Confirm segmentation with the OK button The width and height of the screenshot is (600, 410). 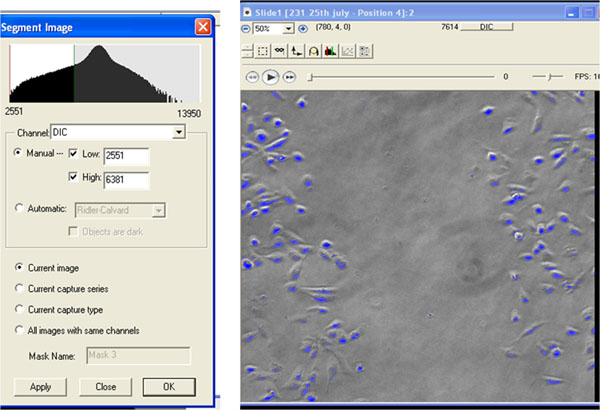tap(168, 386)
